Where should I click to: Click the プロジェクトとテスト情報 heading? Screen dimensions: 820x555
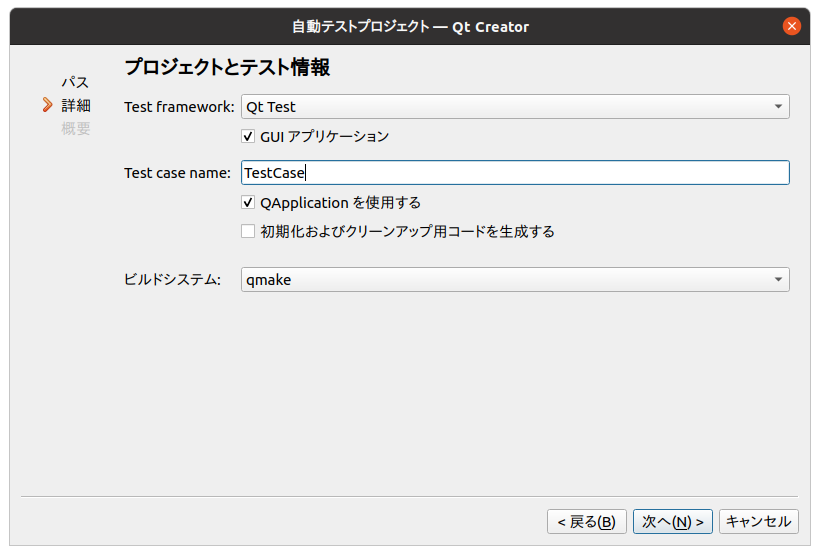click(227, 67)
